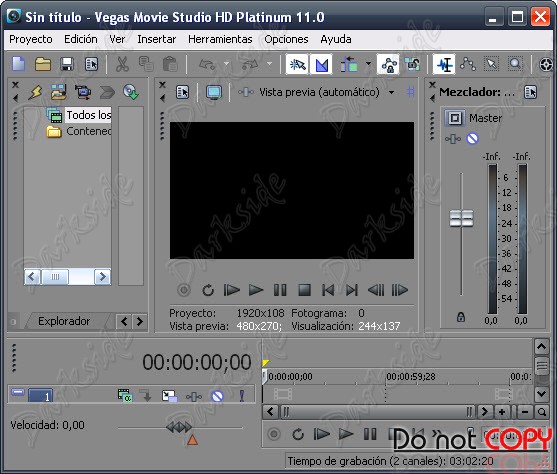Adjust Velocidad playback rate slider
The width and height of the screenshot is (557, 474).
tap(180, 427)
